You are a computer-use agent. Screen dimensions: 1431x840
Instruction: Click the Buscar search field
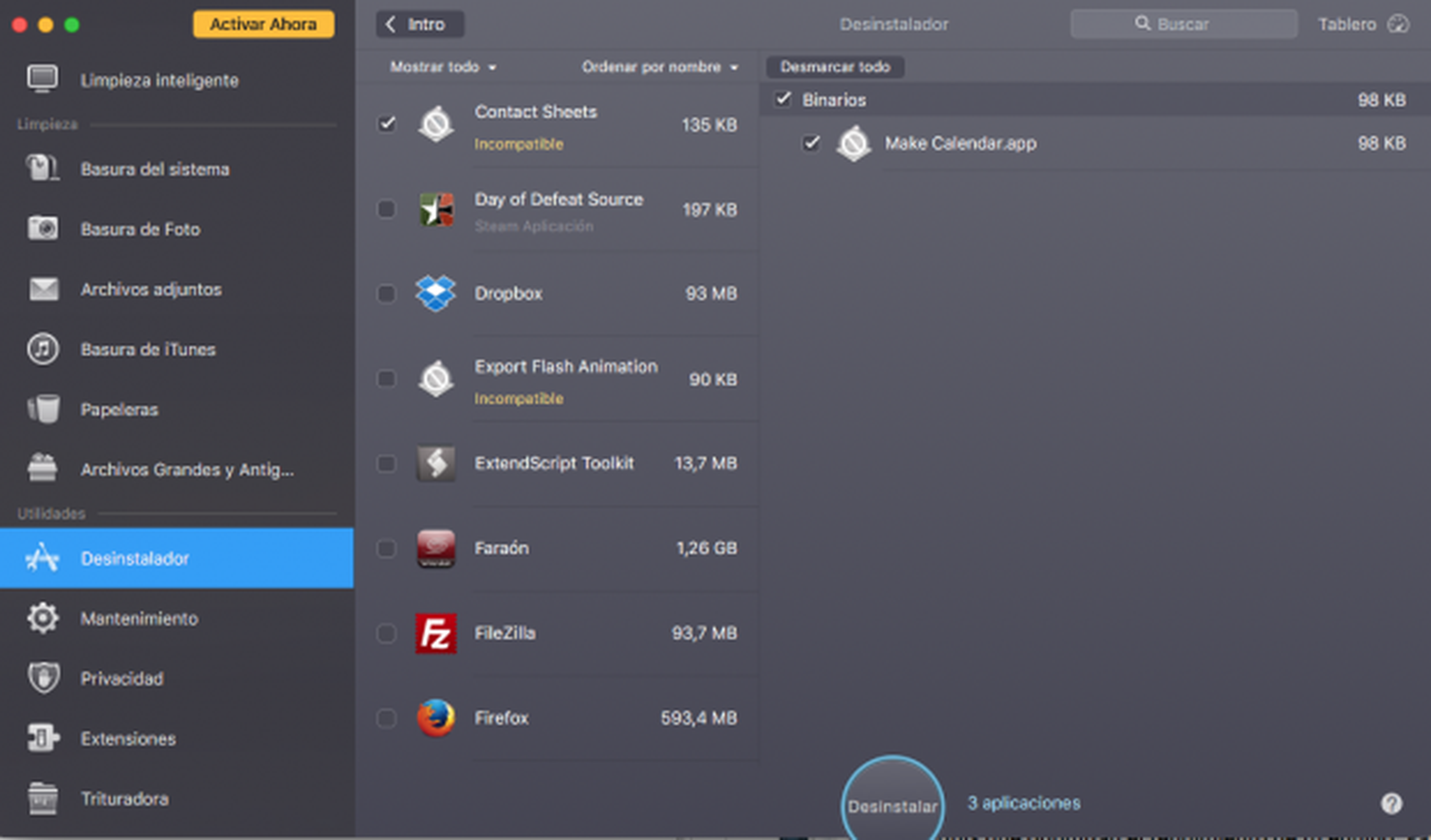point(1184,24)
